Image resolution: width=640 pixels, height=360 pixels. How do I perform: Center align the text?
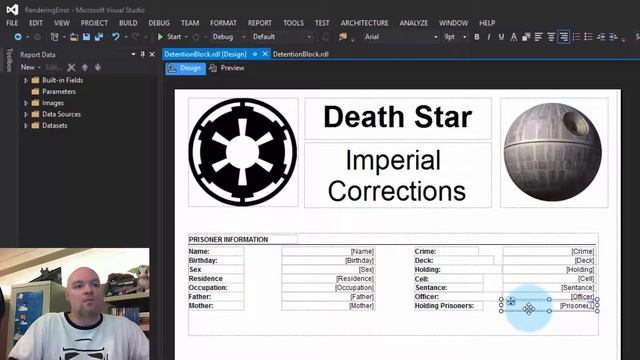click(x=551, y=37)
